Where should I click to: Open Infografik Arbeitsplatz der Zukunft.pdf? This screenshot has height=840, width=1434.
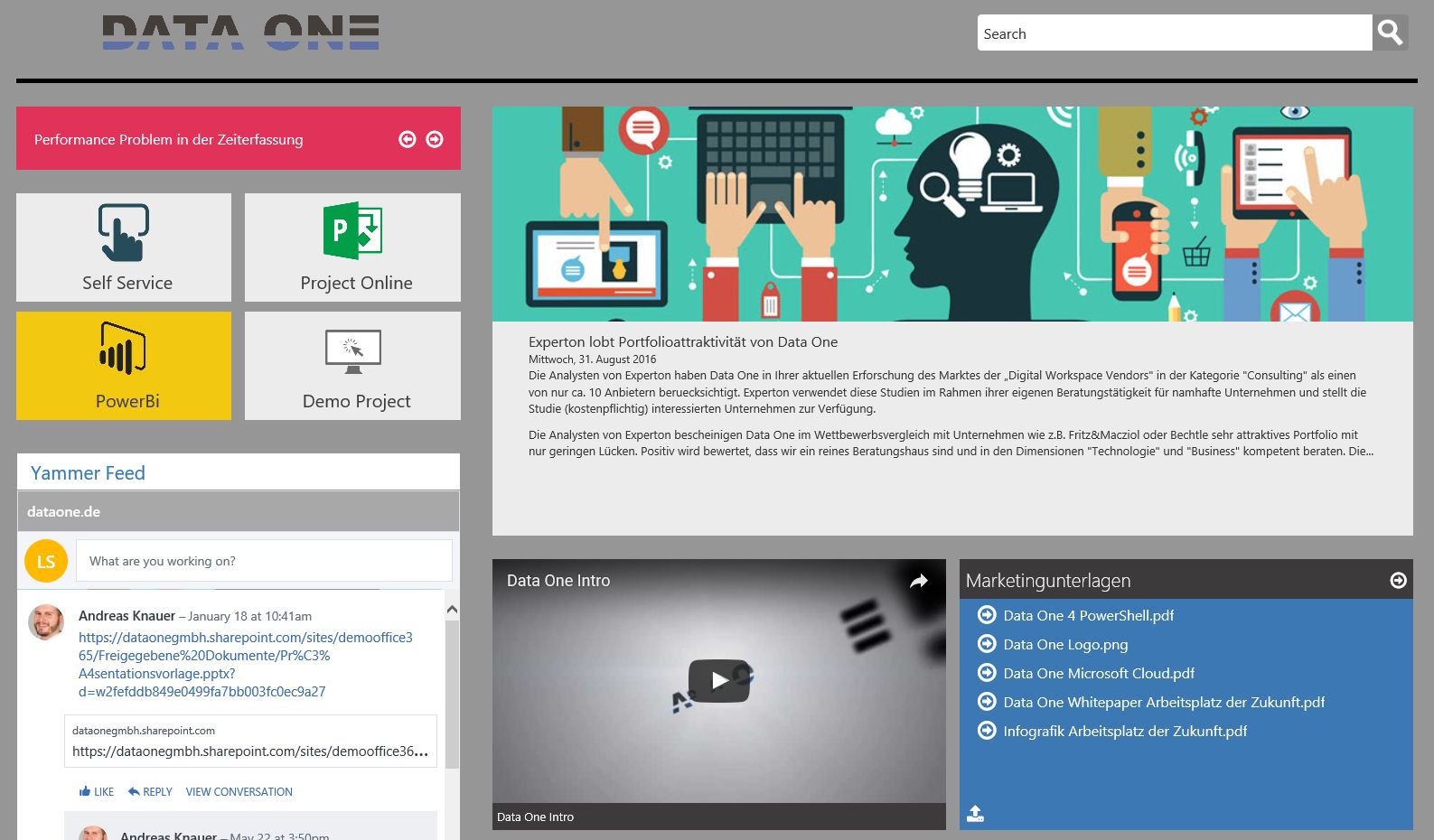tap(1124, 732)
